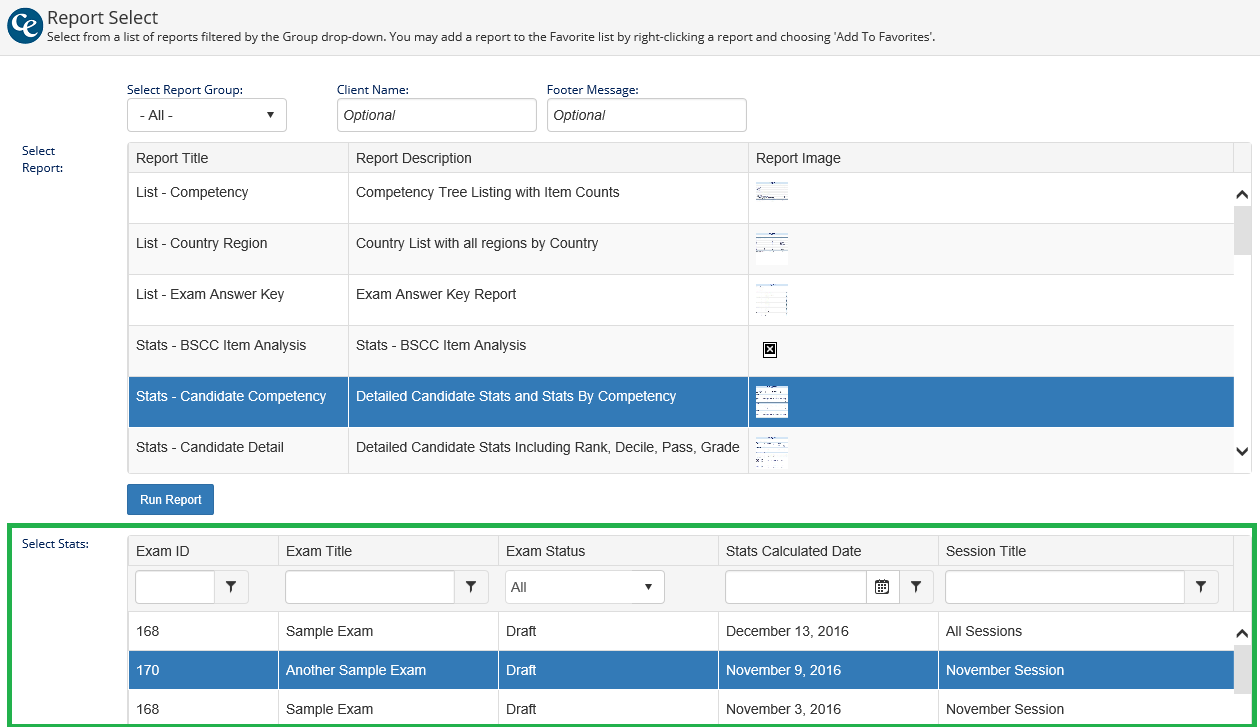Screen dimensions: 1260x727
Task: Click the Session Title filter text box
Action: click(1064, 587)
